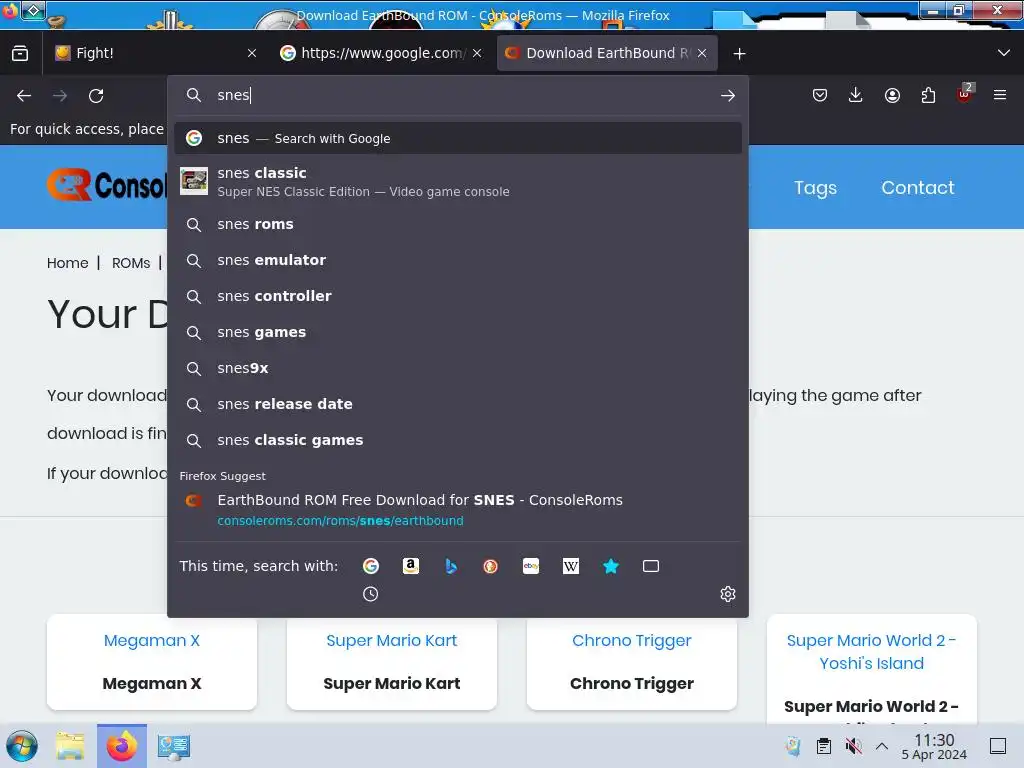Reload the current page
Viewport: 1024px width, 768px height.
click(96, 96)
